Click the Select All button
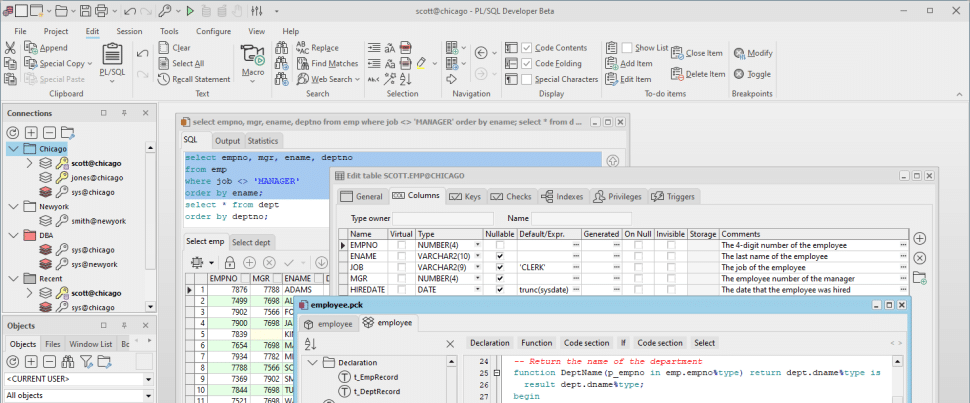This screenshot has height=403, width=970. 181,63
